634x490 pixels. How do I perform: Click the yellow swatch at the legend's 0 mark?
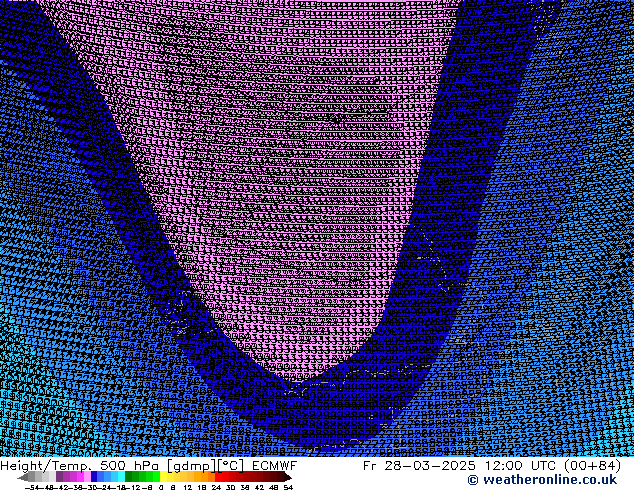[x=163, y=476]
